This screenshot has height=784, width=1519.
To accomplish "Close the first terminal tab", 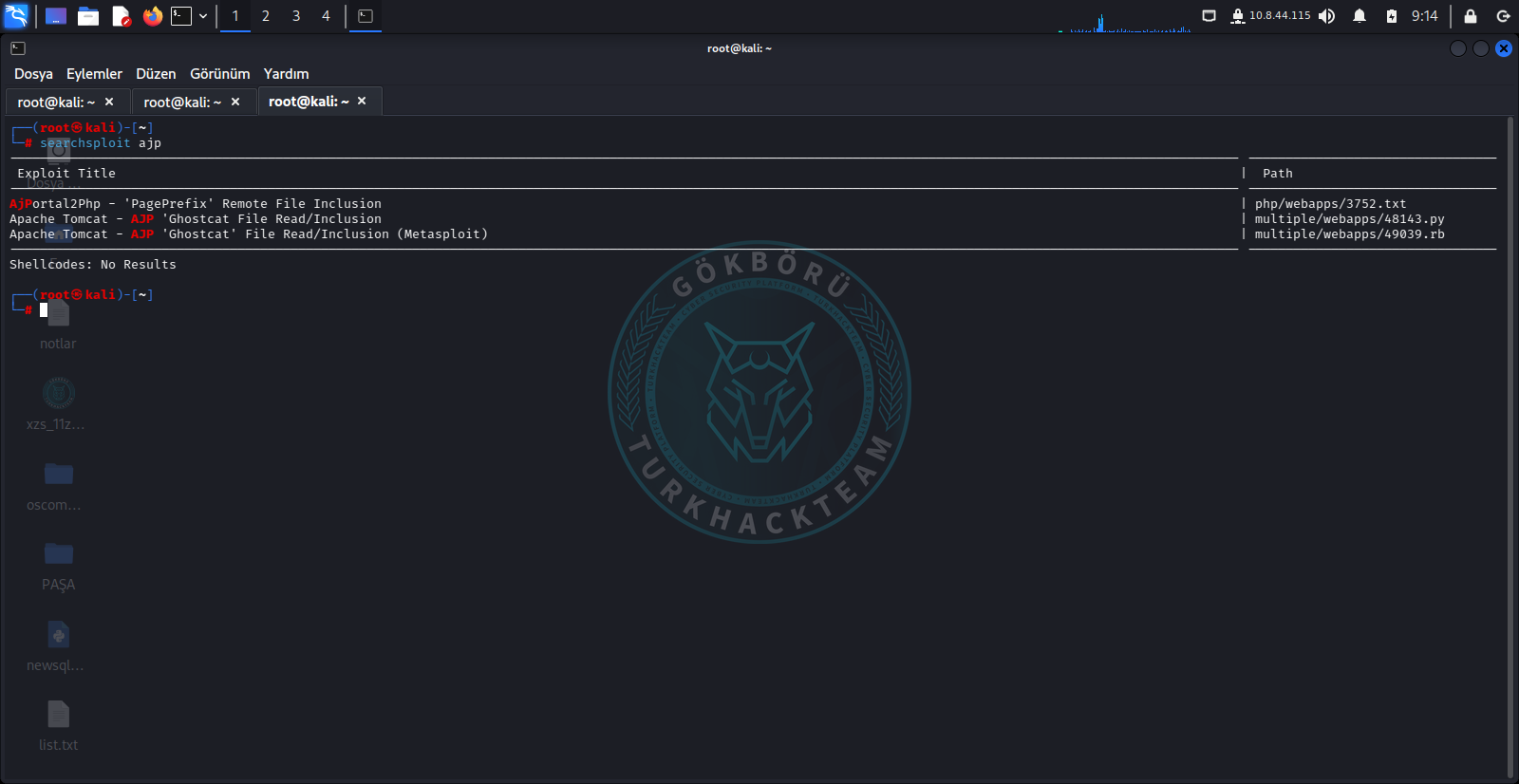I will [109, 102].
